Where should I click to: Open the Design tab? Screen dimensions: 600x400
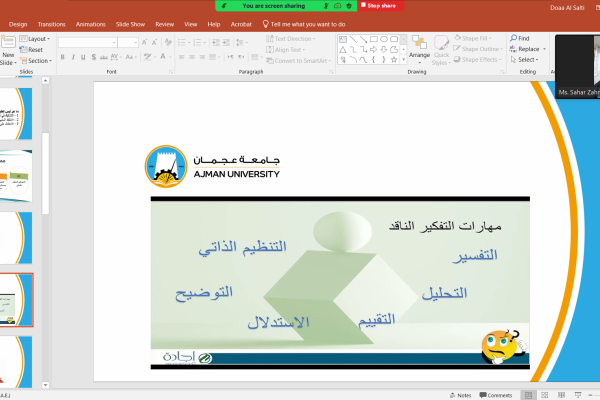(18, 24)
